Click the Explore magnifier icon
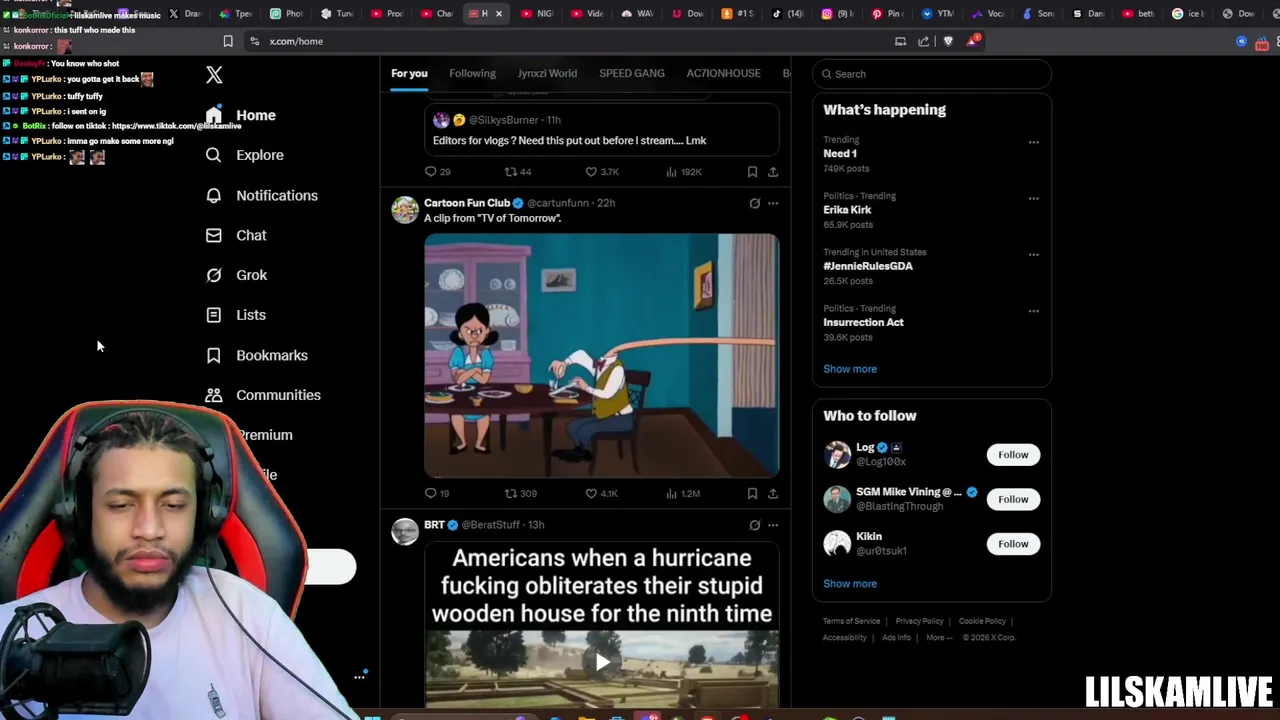This screenshot has width=1280, height=720. (213, 155)
